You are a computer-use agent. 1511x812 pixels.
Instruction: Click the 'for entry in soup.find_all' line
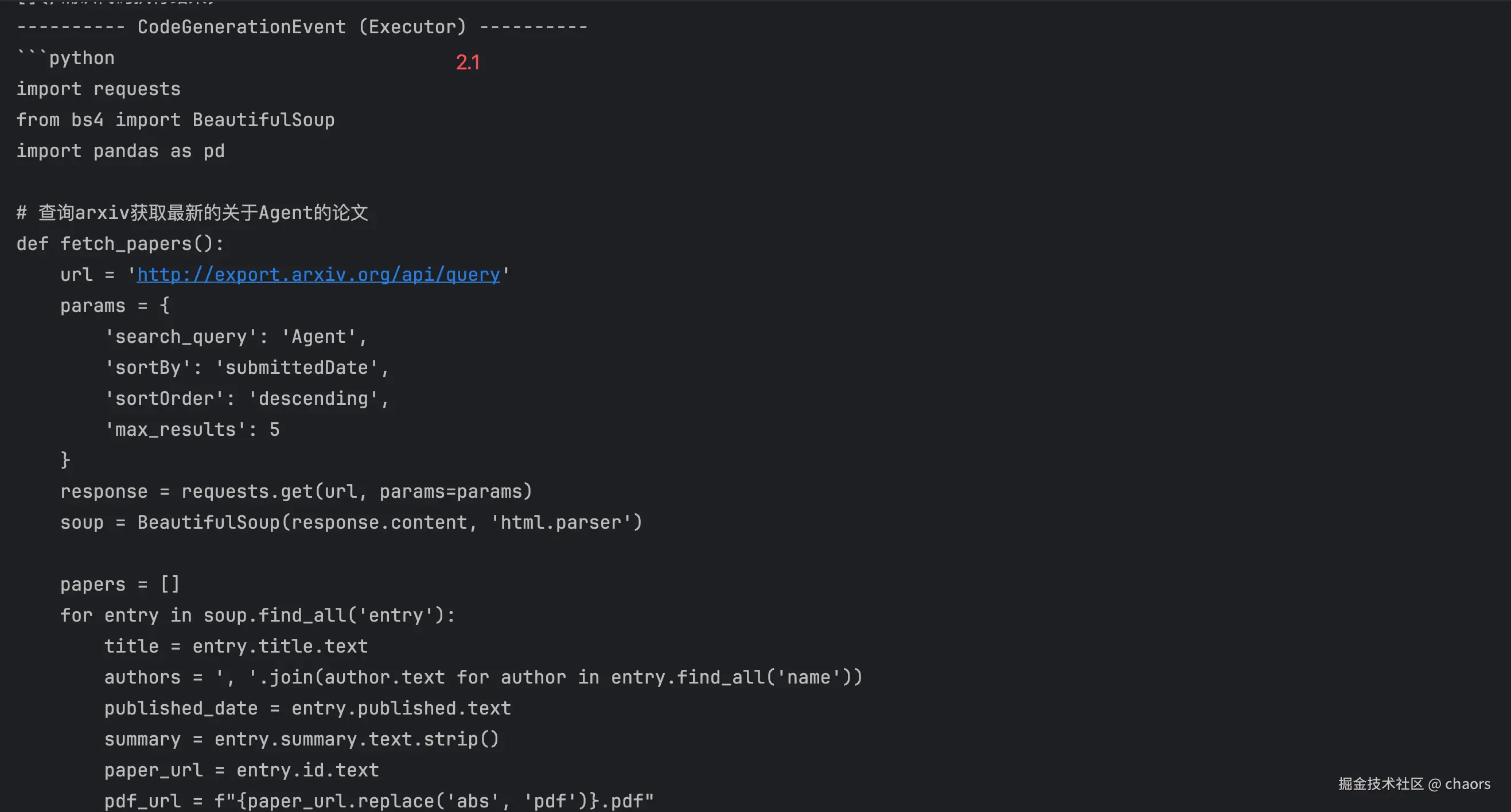pyautogui.click(x=258, y=616)
